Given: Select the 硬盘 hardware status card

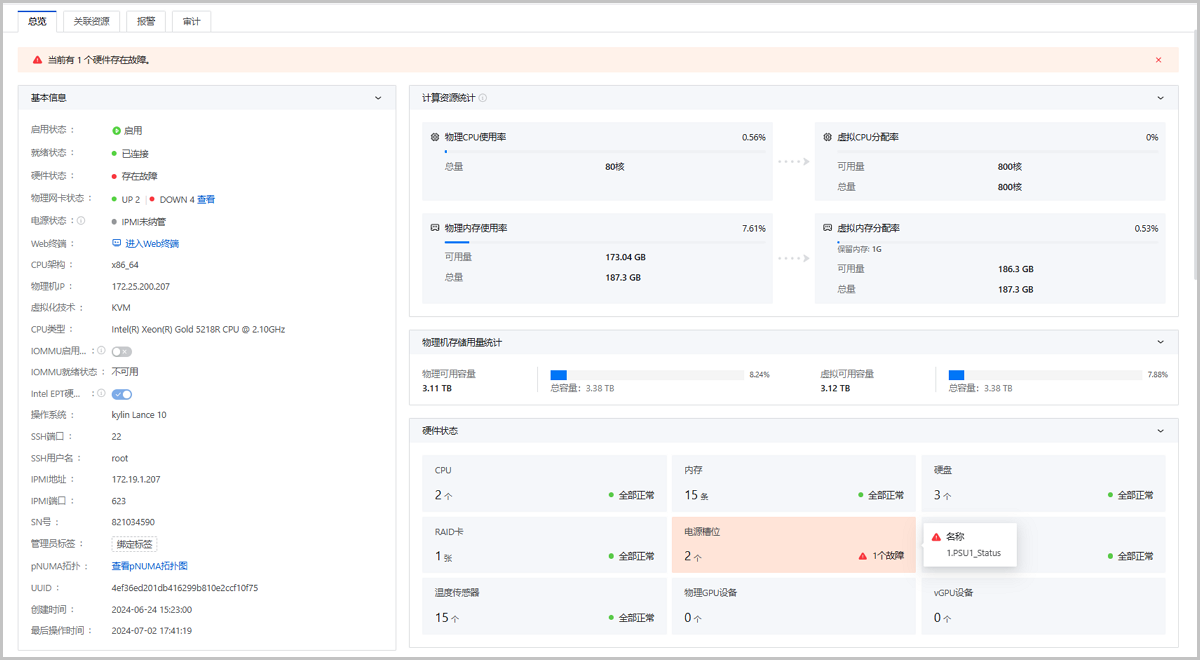Looking at the screenshot, I should click(1043, 483).
